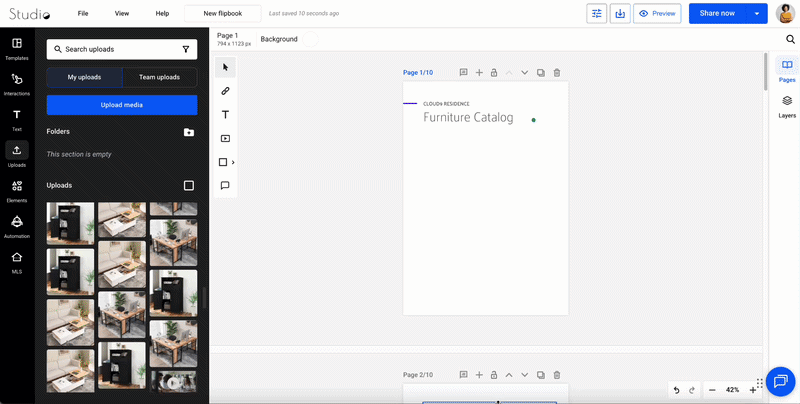800x404 pixels.
Task: Click the Preview button
Action: pos(658,13)
